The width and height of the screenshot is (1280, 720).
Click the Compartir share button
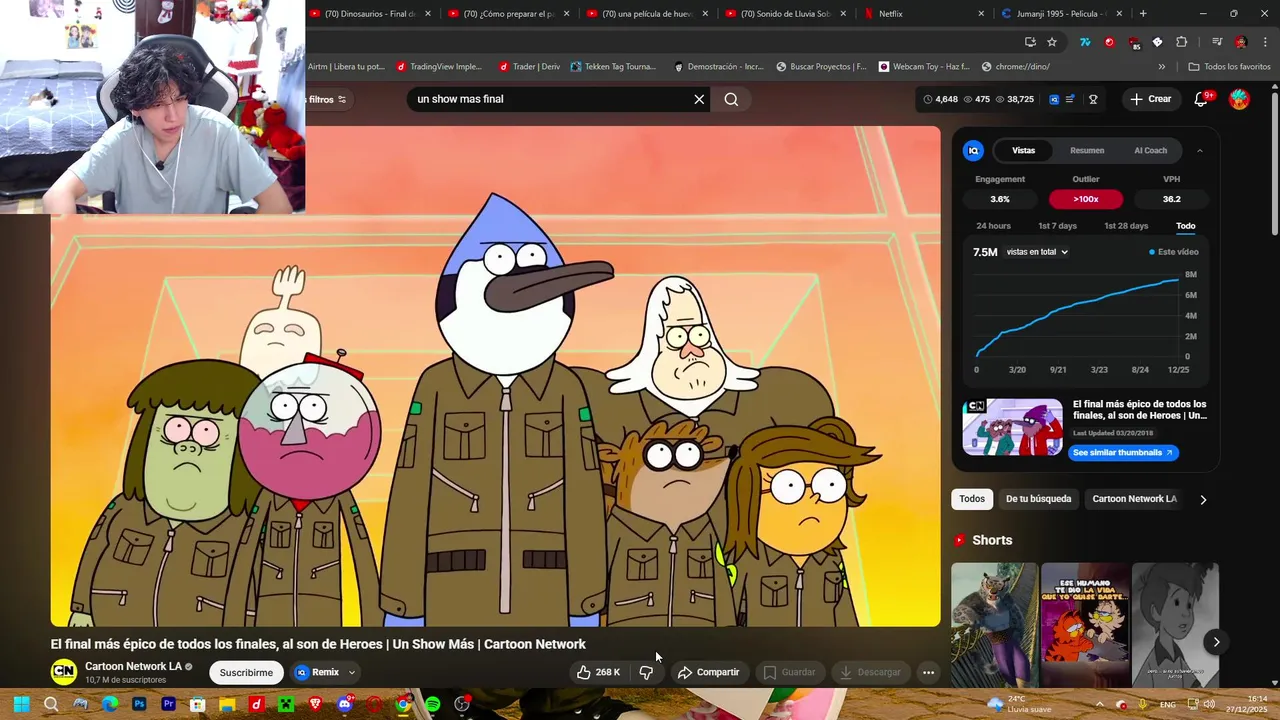[x=708, y=672]
